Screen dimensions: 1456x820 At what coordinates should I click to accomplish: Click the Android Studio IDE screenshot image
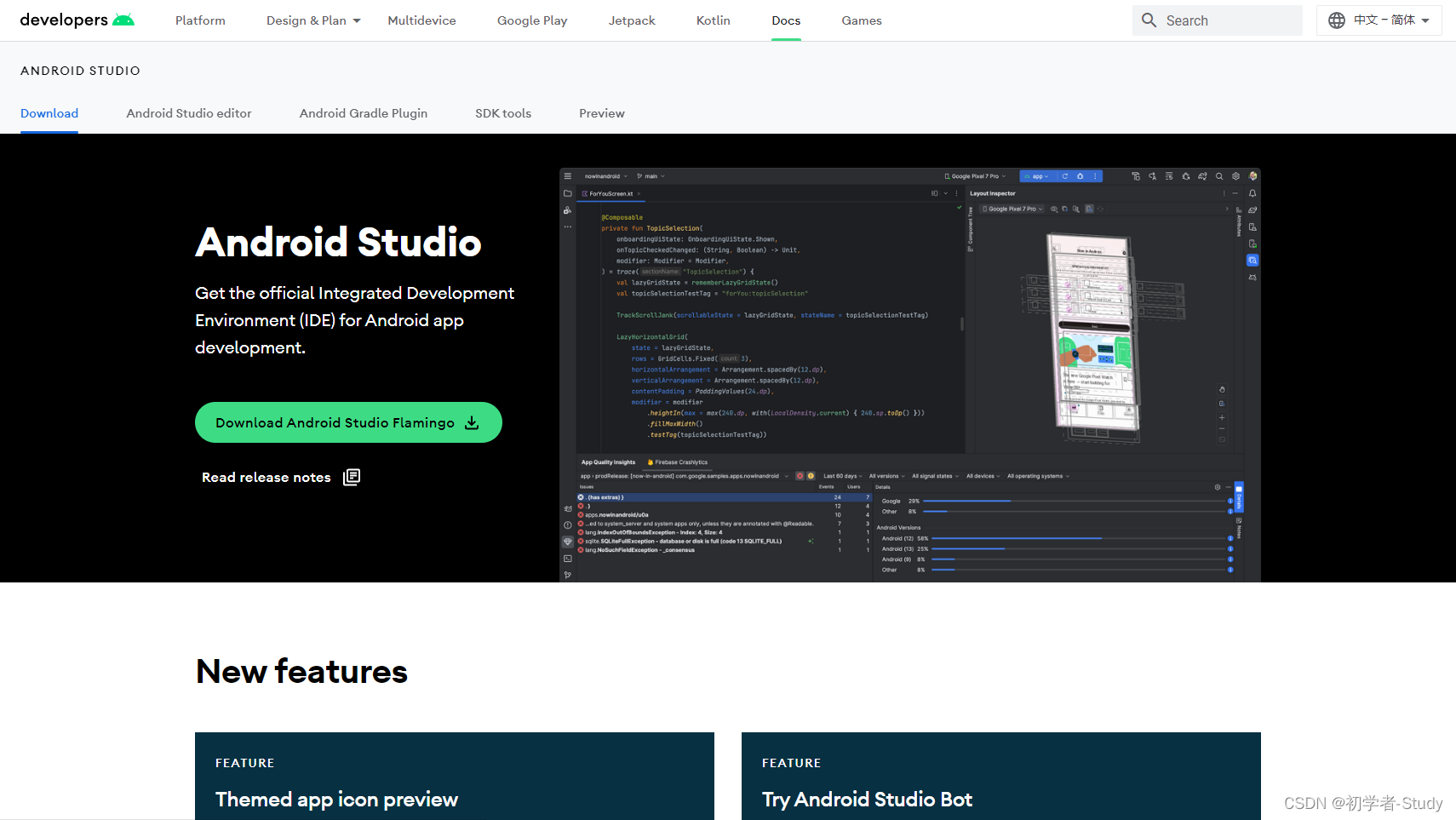point(909,375)
